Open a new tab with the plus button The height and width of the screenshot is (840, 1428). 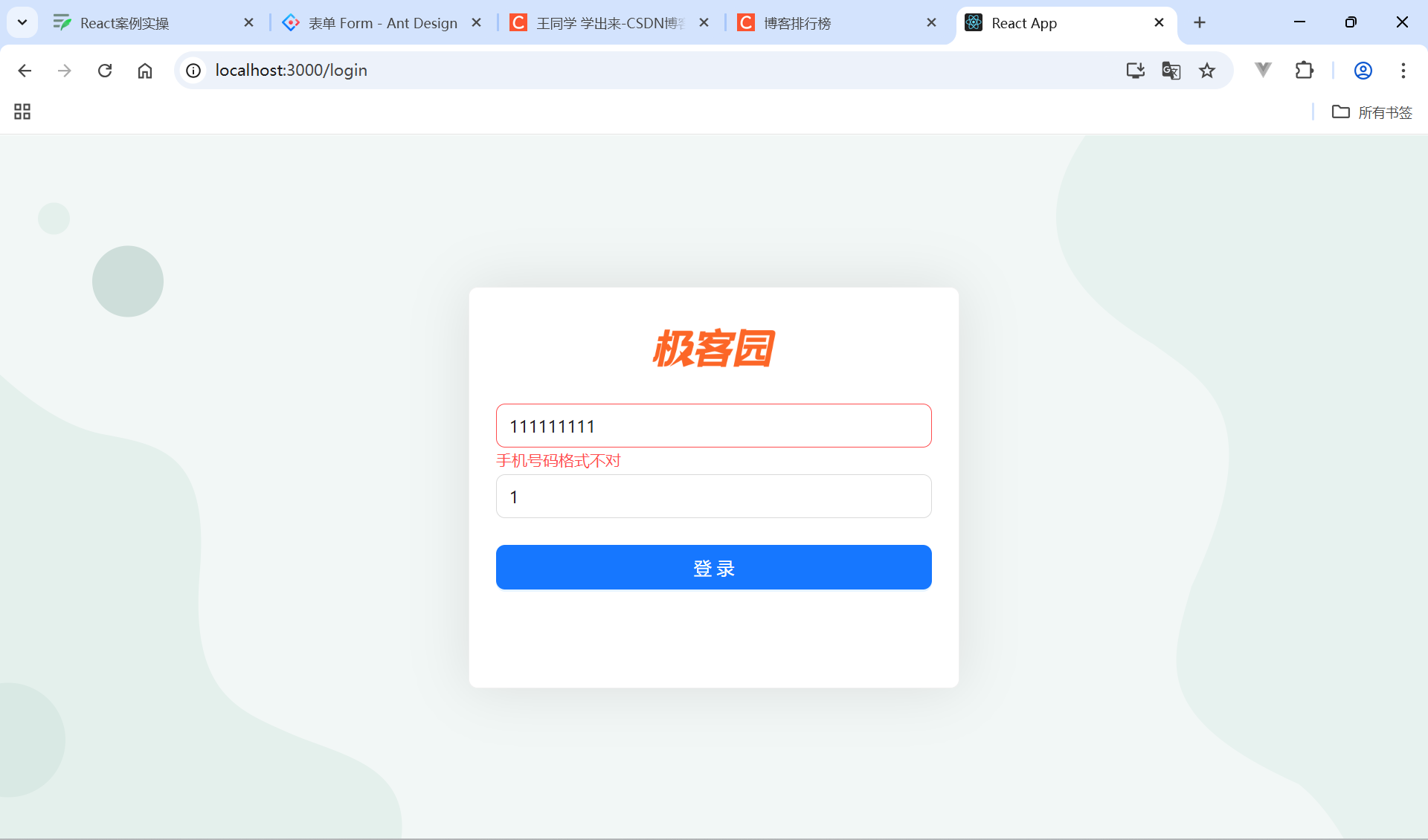pyautogui.click(x=1200, y=23)
